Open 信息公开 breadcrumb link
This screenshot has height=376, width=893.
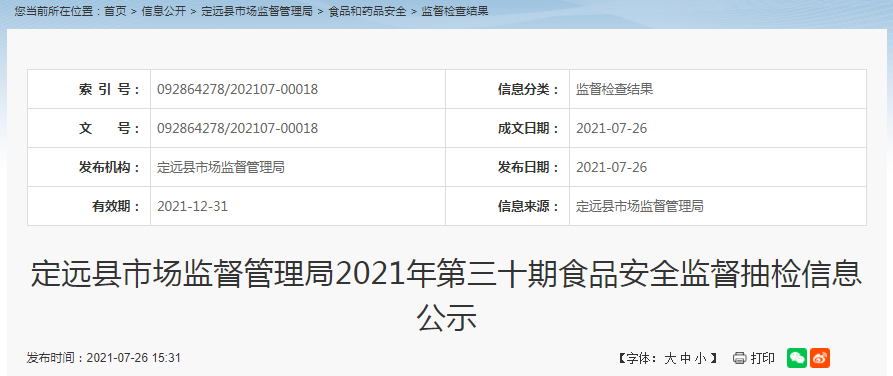163,11
